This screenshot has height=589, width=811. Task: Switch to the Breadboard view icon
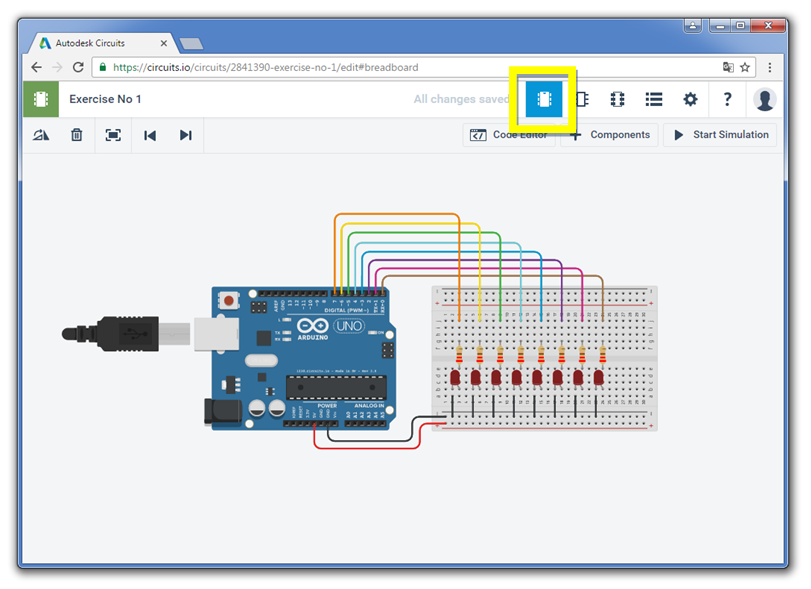544,99
